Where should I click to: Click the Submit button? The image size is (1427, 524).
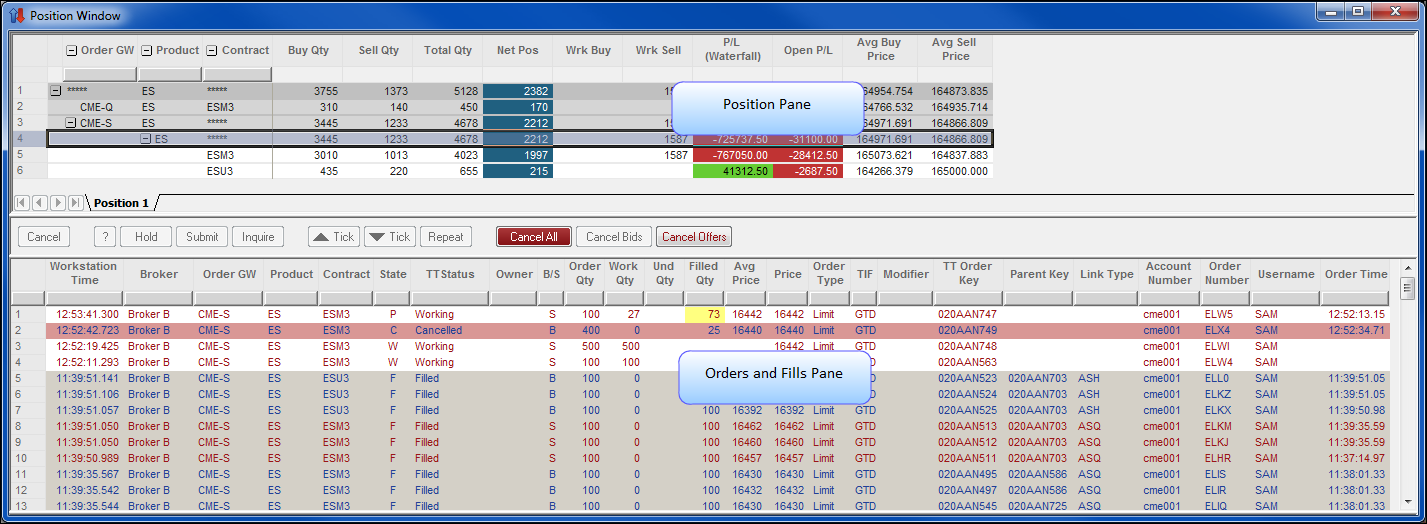[x=202, y=237]
